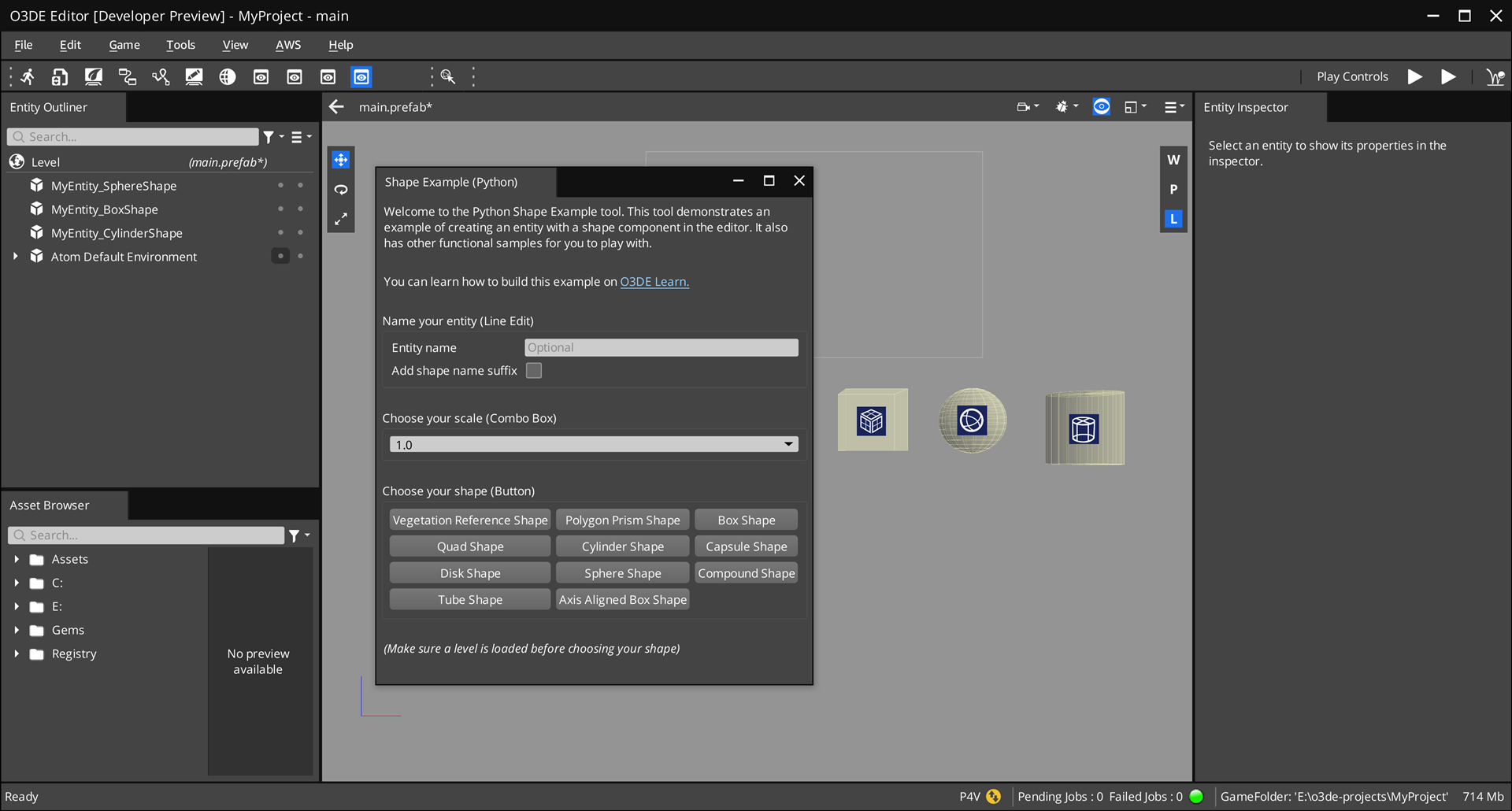Click the Move translate tool in viewport

(x=340, y=160)
